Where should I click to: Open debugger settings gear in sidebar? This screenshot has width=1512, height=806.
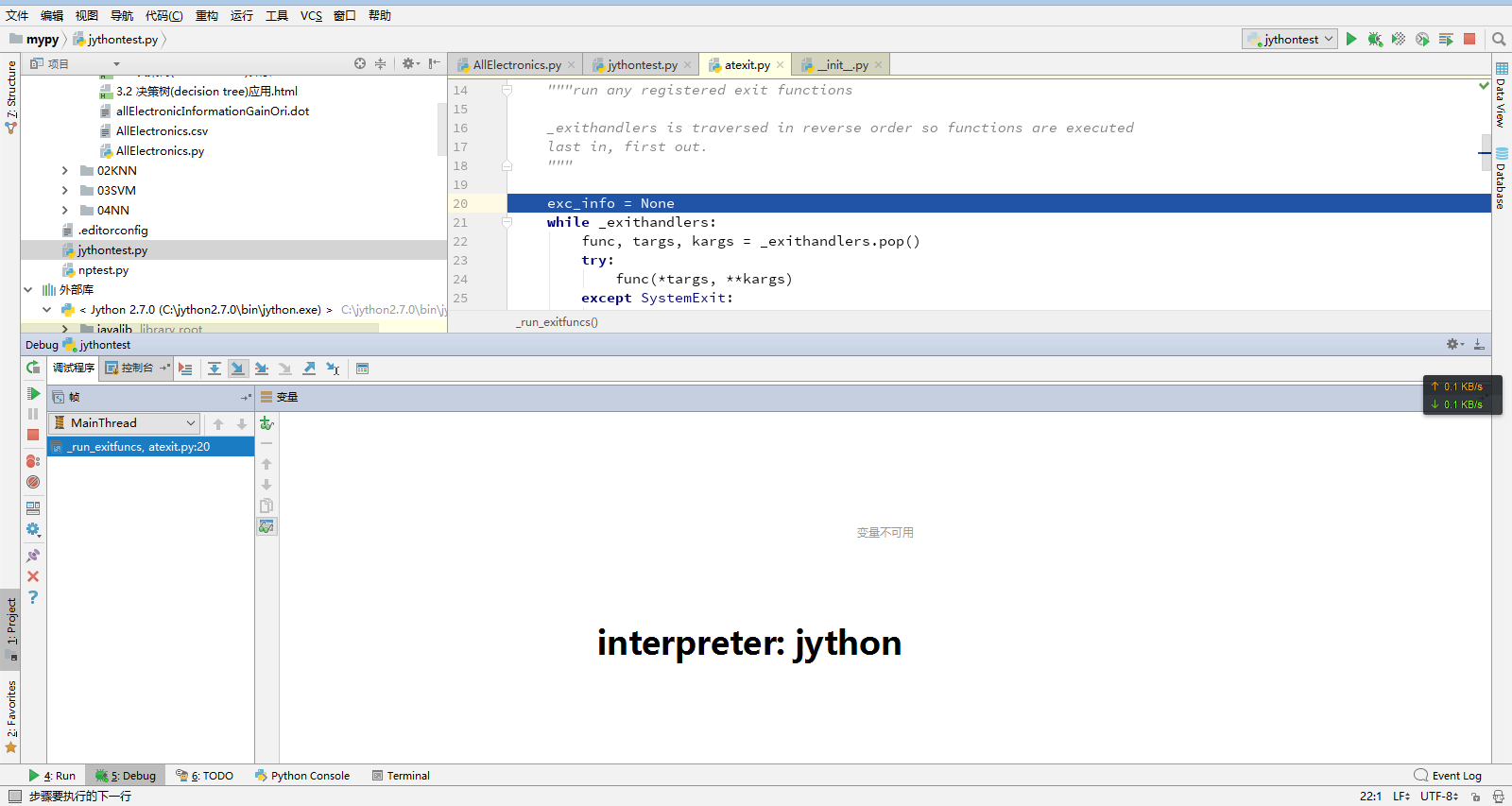pos(33,529)
